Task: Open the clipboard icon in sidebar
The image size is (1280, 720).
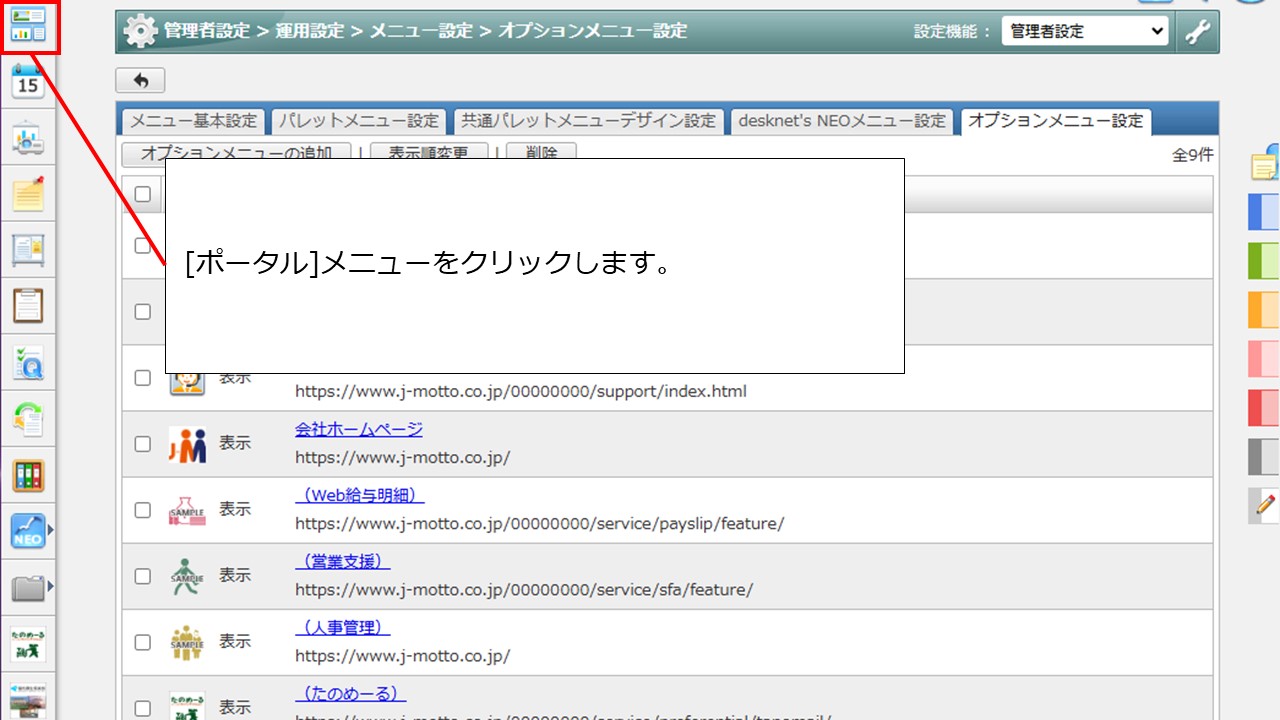Action: (x=28, y=305)
